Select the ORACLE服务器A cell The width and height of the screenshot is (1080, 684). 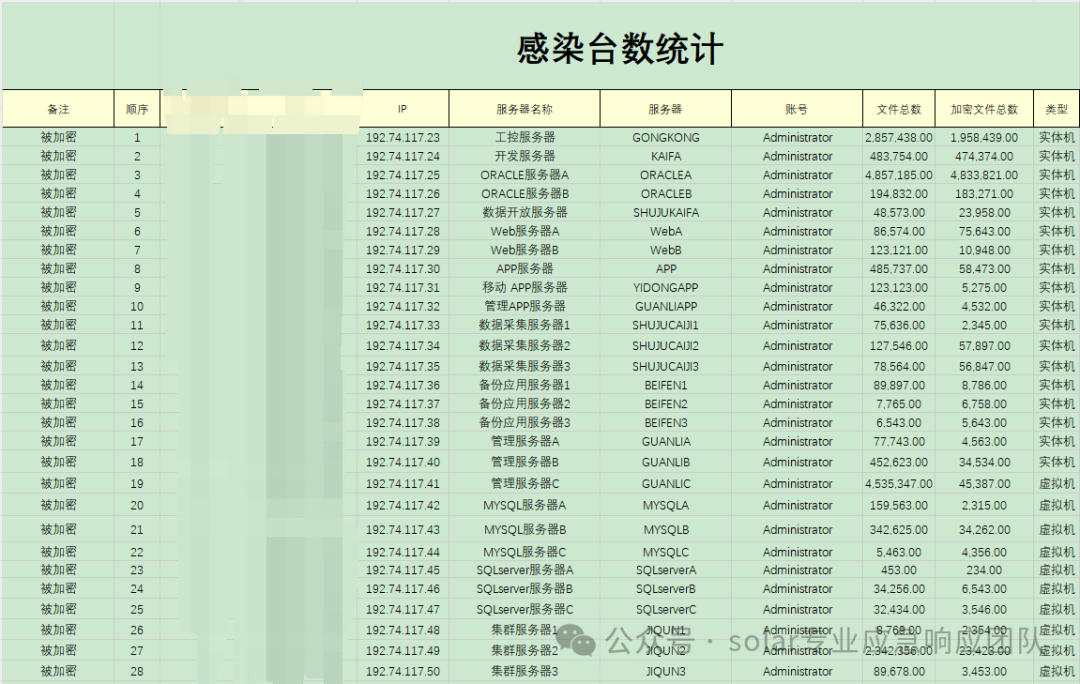525,175
